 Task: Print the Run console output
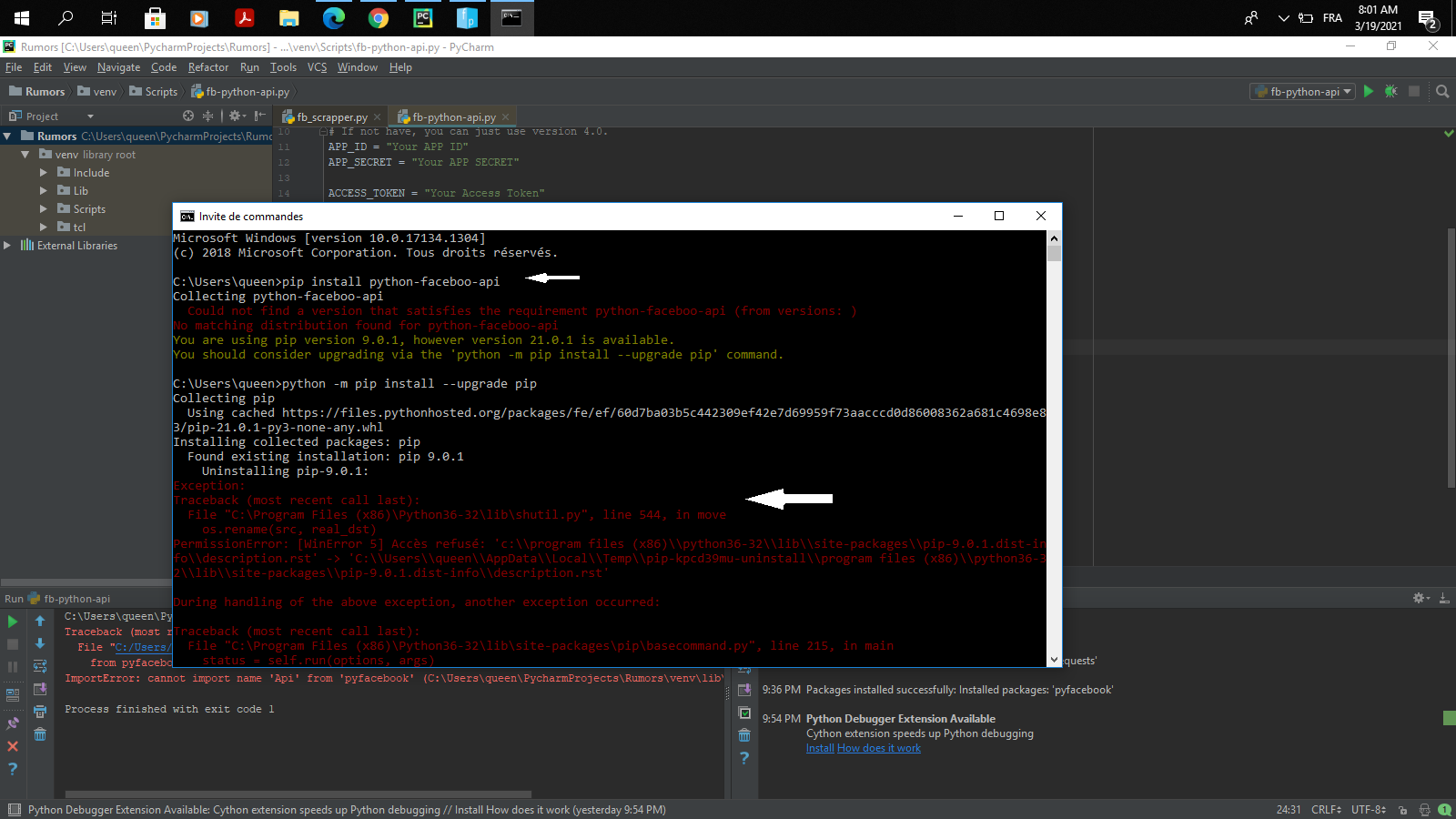point(40,712)
